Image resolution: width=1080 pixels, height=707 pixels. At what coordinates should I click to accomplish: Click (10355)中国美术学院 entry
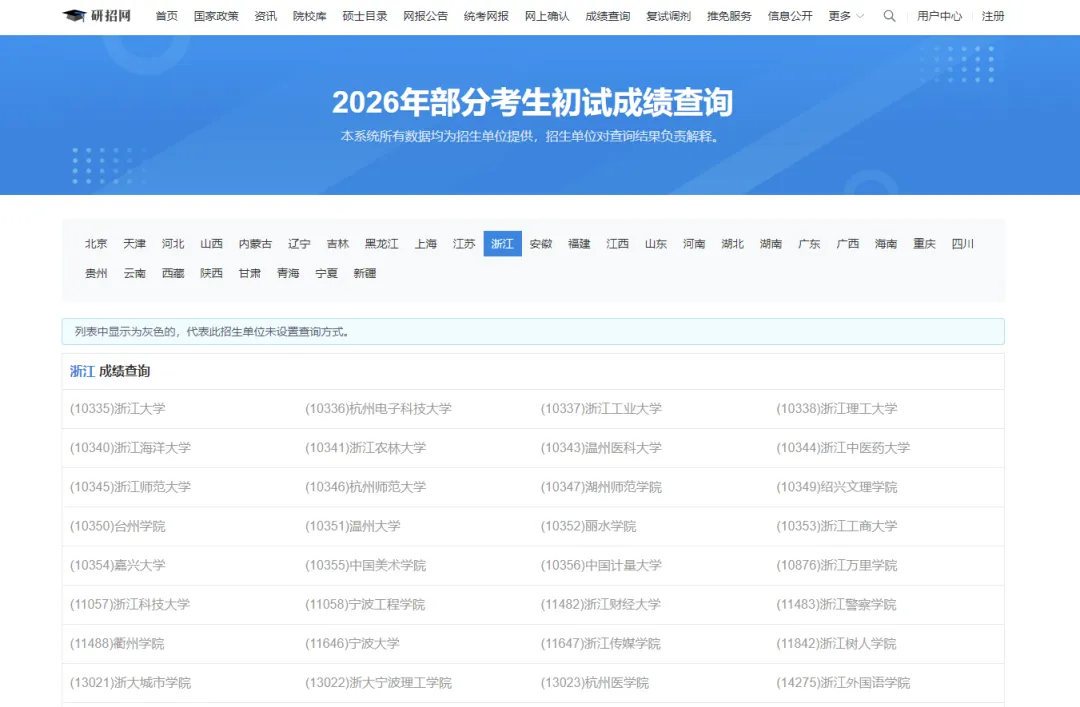[x=366, y=566]
